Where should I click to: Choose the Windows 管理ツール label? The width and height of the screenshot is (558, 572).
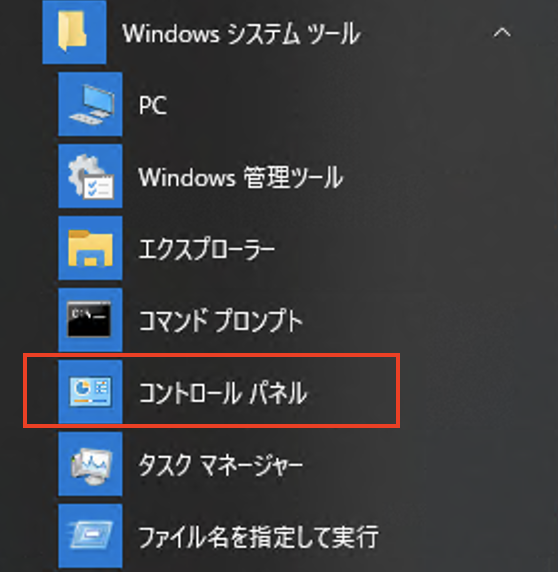click(x=241, y=178)
